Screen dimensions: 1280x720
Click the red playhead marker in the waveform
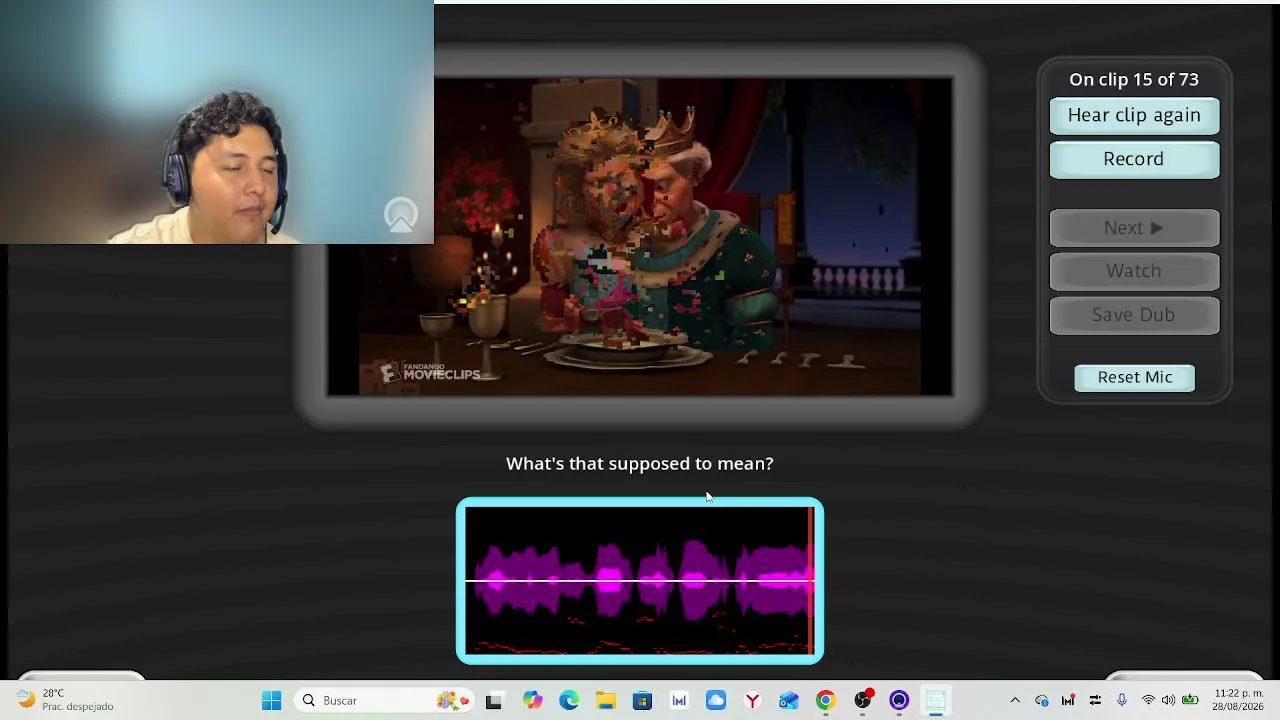[x=810, y=580]
